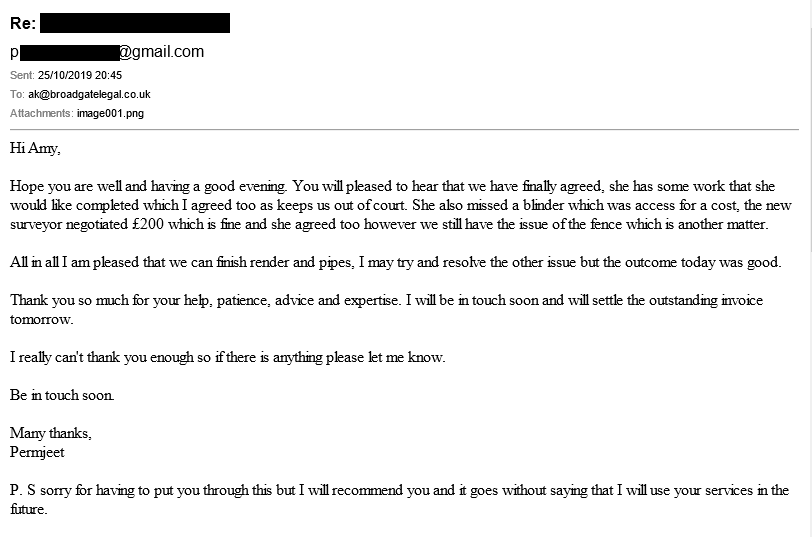Click the 'Hi Amy,' greeting line
The image size is (812, 537).
click(35, 149)
